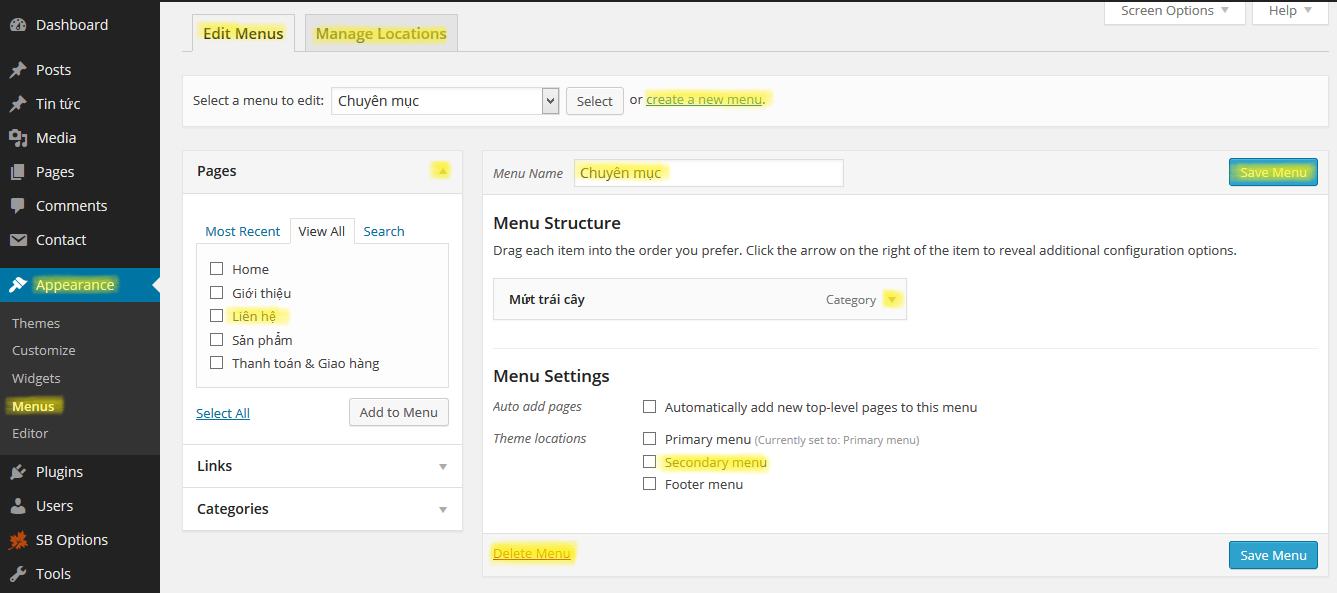
Task: Click the Tools wrench icon
Action: click(x=18, y=574)
